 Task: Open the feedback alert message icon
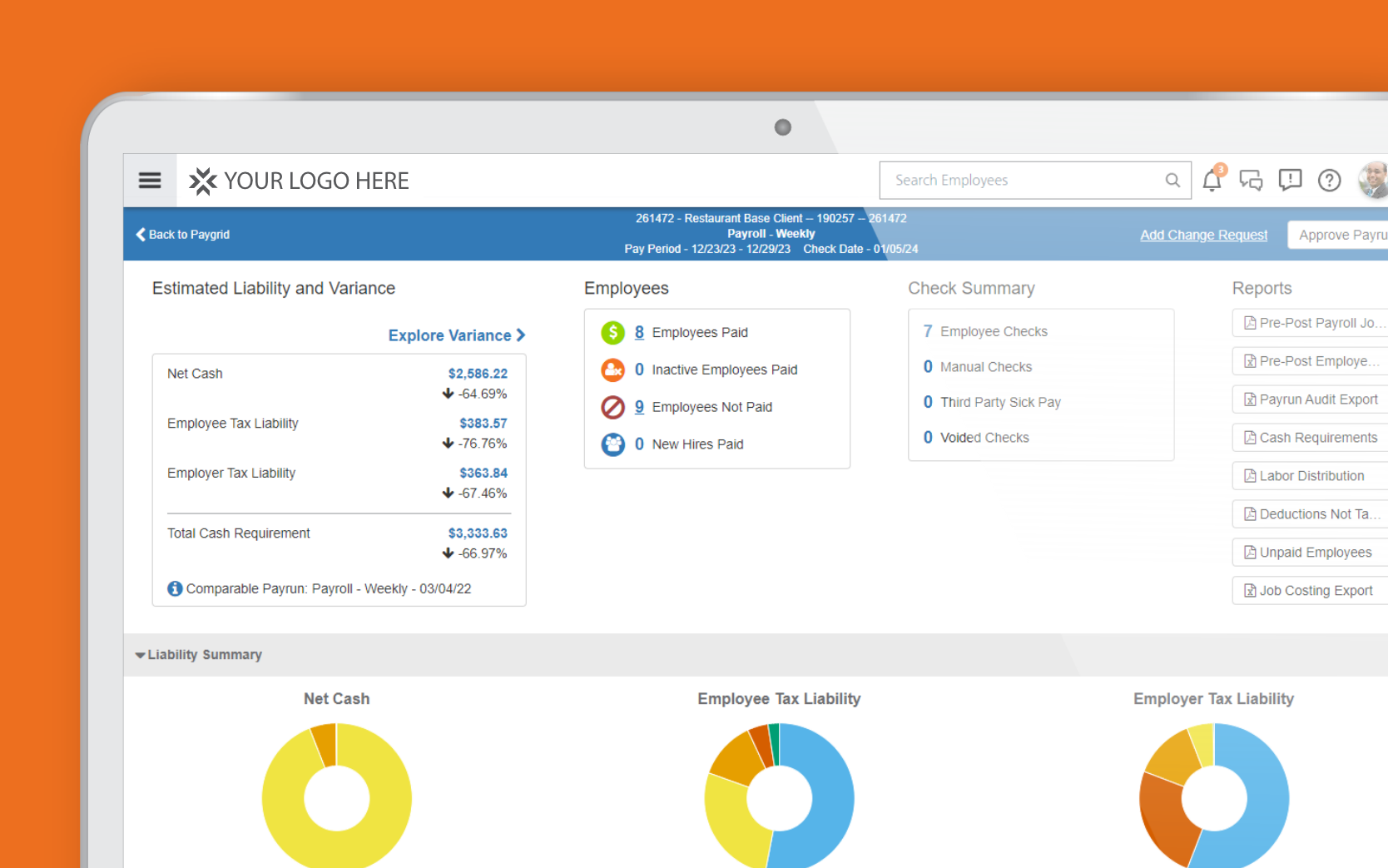(1290, 180)
